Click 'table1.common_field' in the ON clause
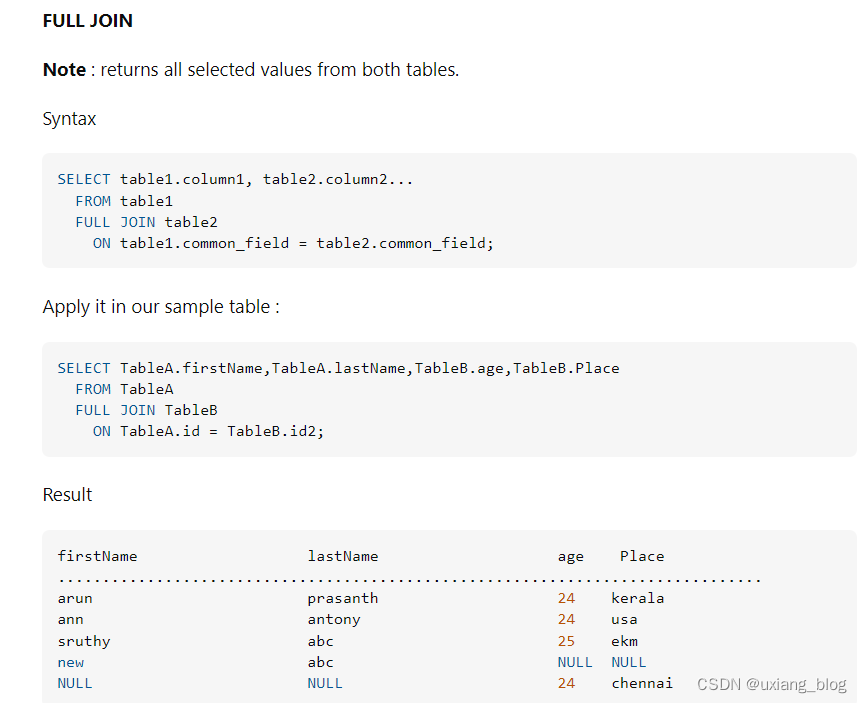This screenshot has height=703, width=862. click(x=205, y=243)
